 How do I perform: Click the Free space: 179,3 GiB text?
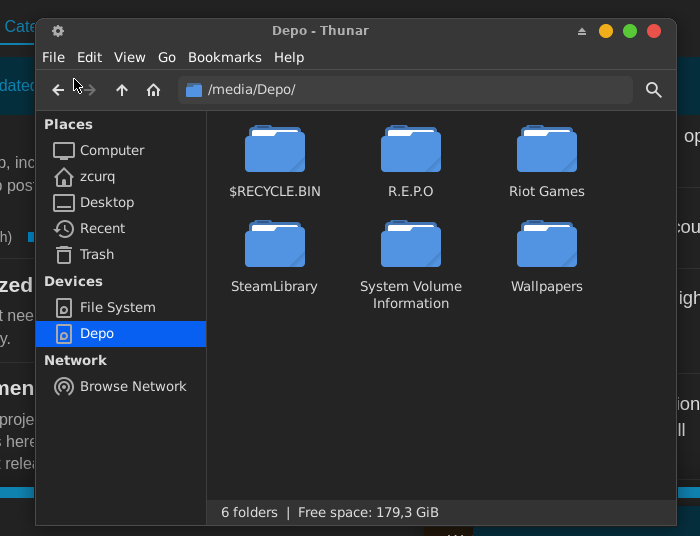tap(368, 512)
